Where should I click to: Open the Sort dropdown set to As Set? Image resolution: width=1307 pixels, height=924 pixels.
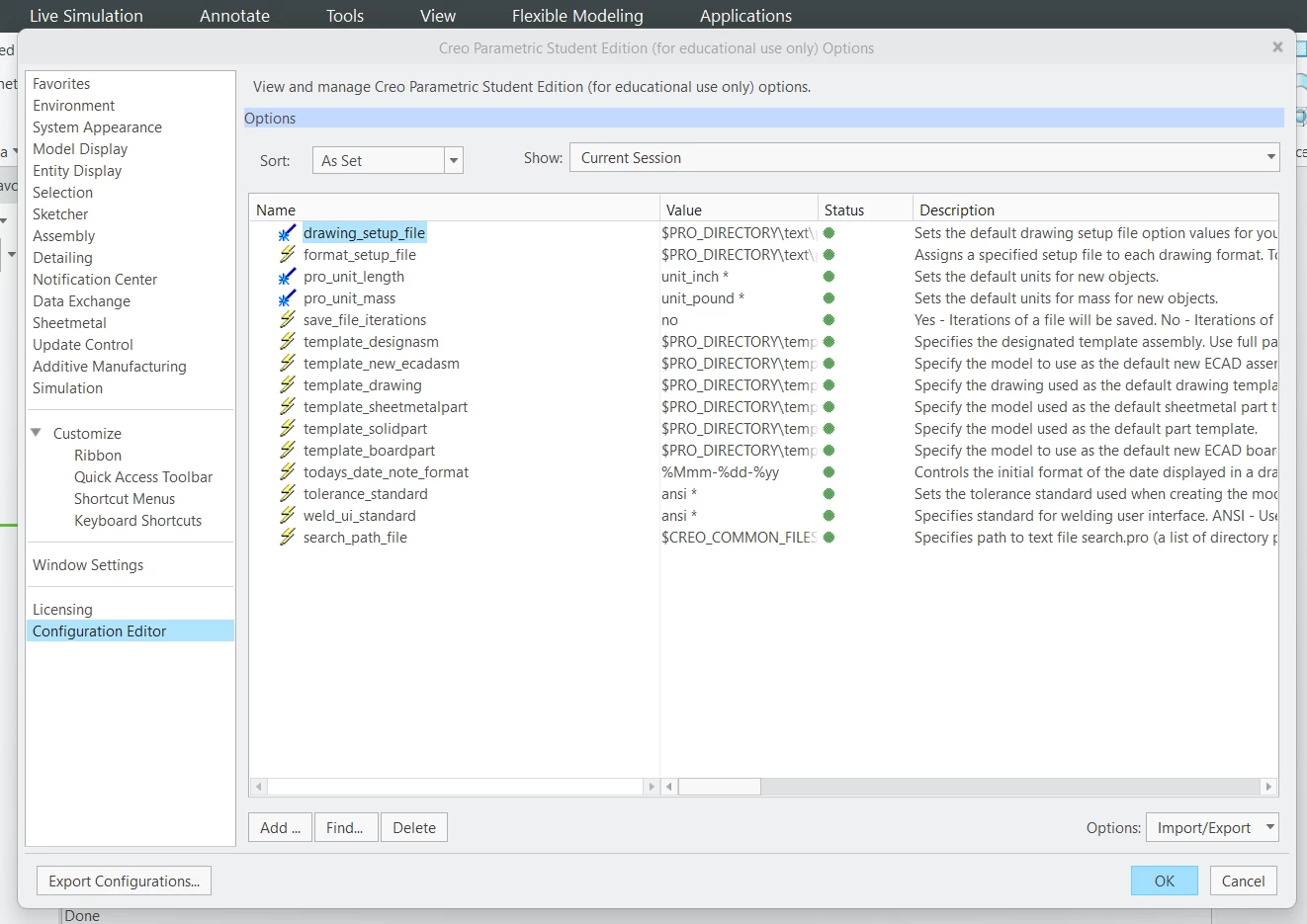388,160
